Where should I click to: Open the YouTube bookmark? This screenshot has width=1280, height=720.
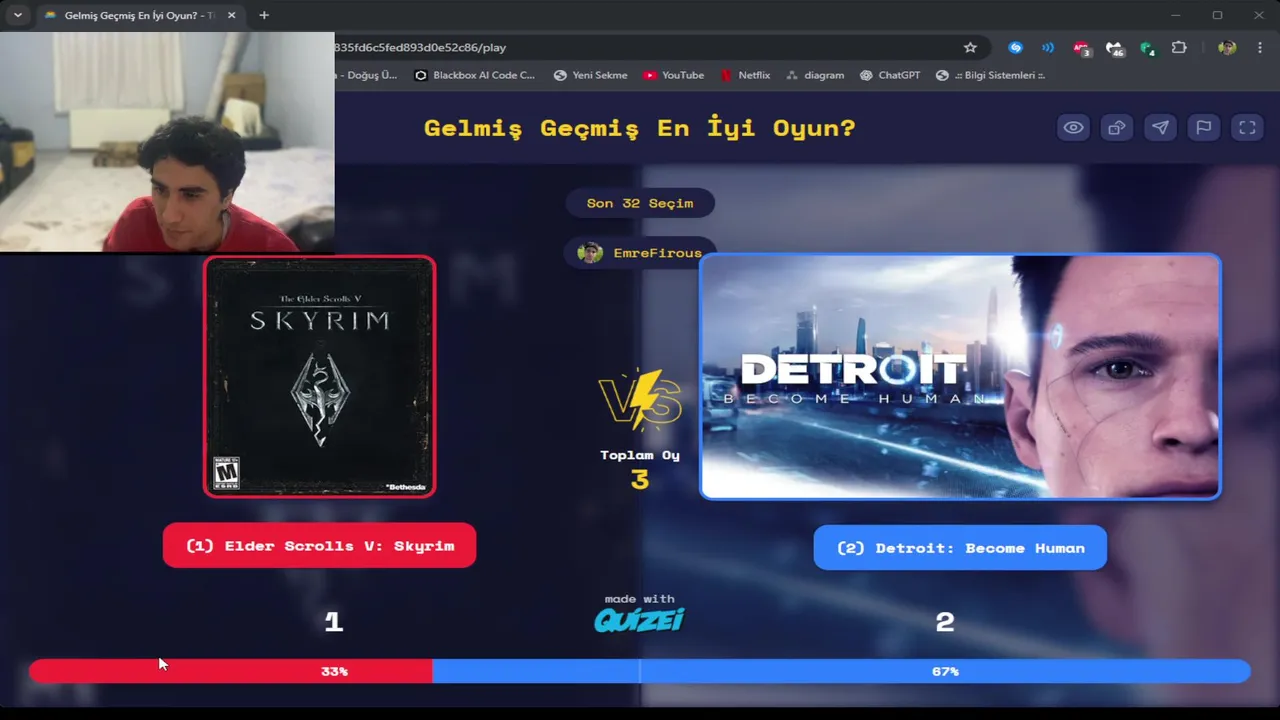[674, 75]
